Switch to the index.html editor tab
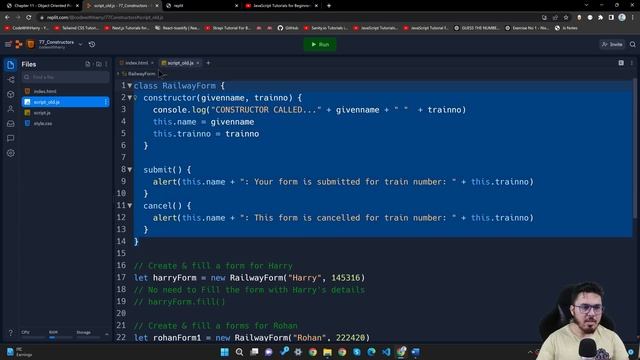 tap(136, 63)
